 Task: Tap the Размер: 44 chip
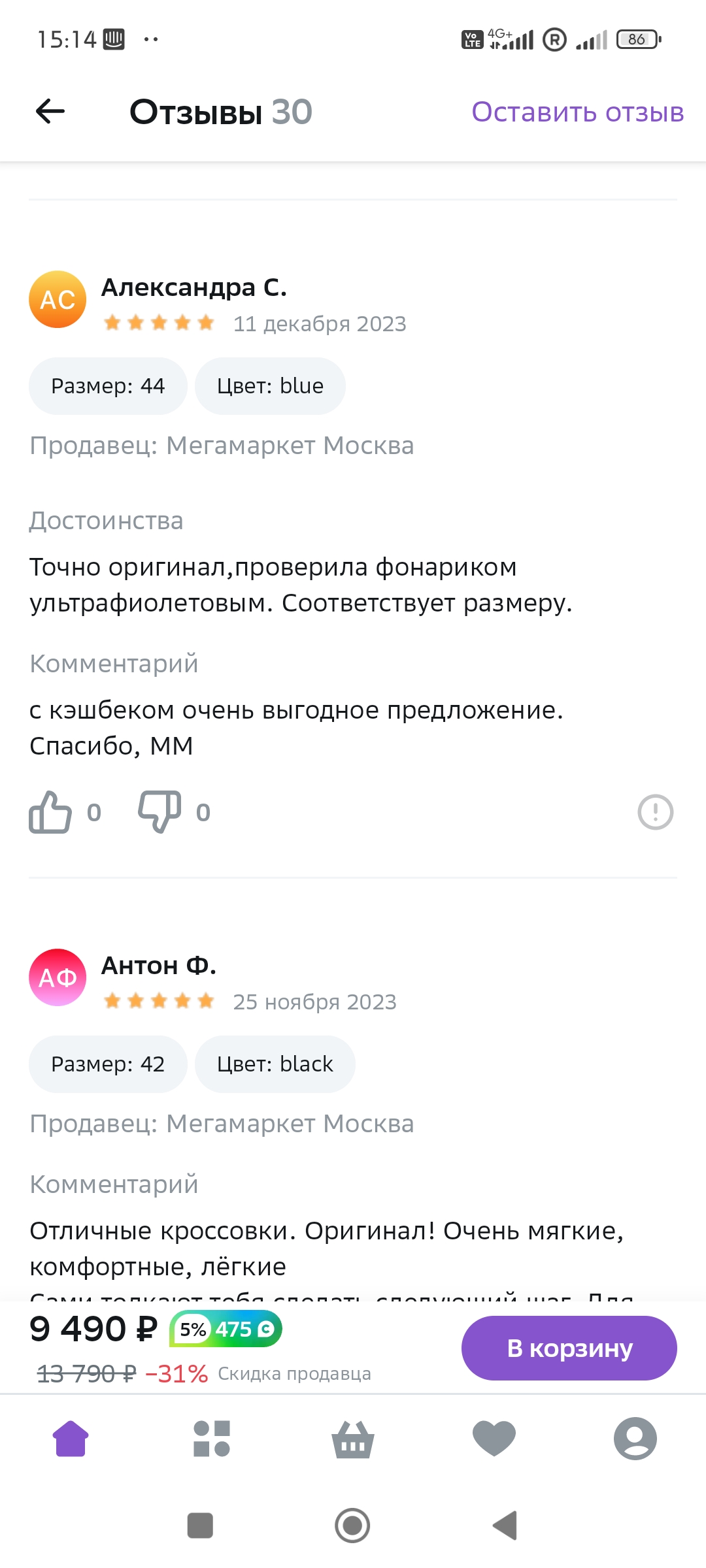click(108, 386)
